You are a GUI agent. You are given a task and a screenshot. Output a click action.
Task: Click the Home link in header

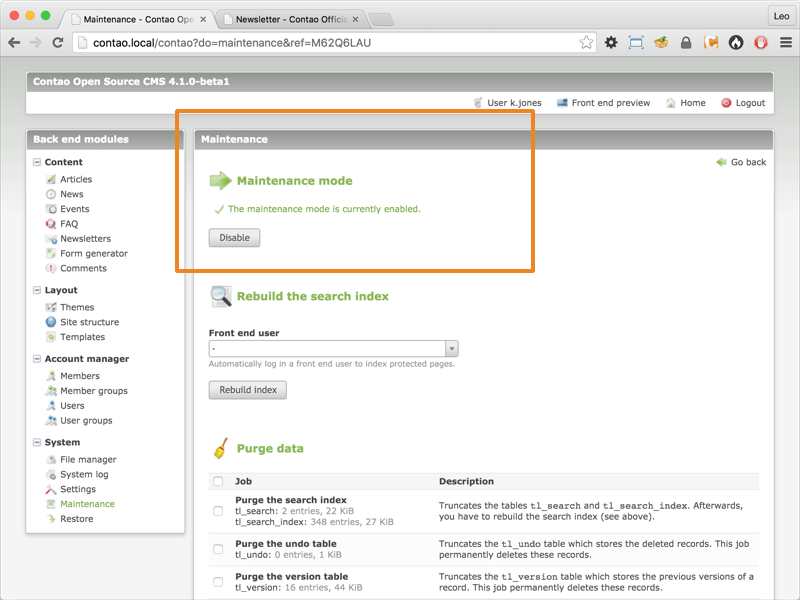pos(692,103)
